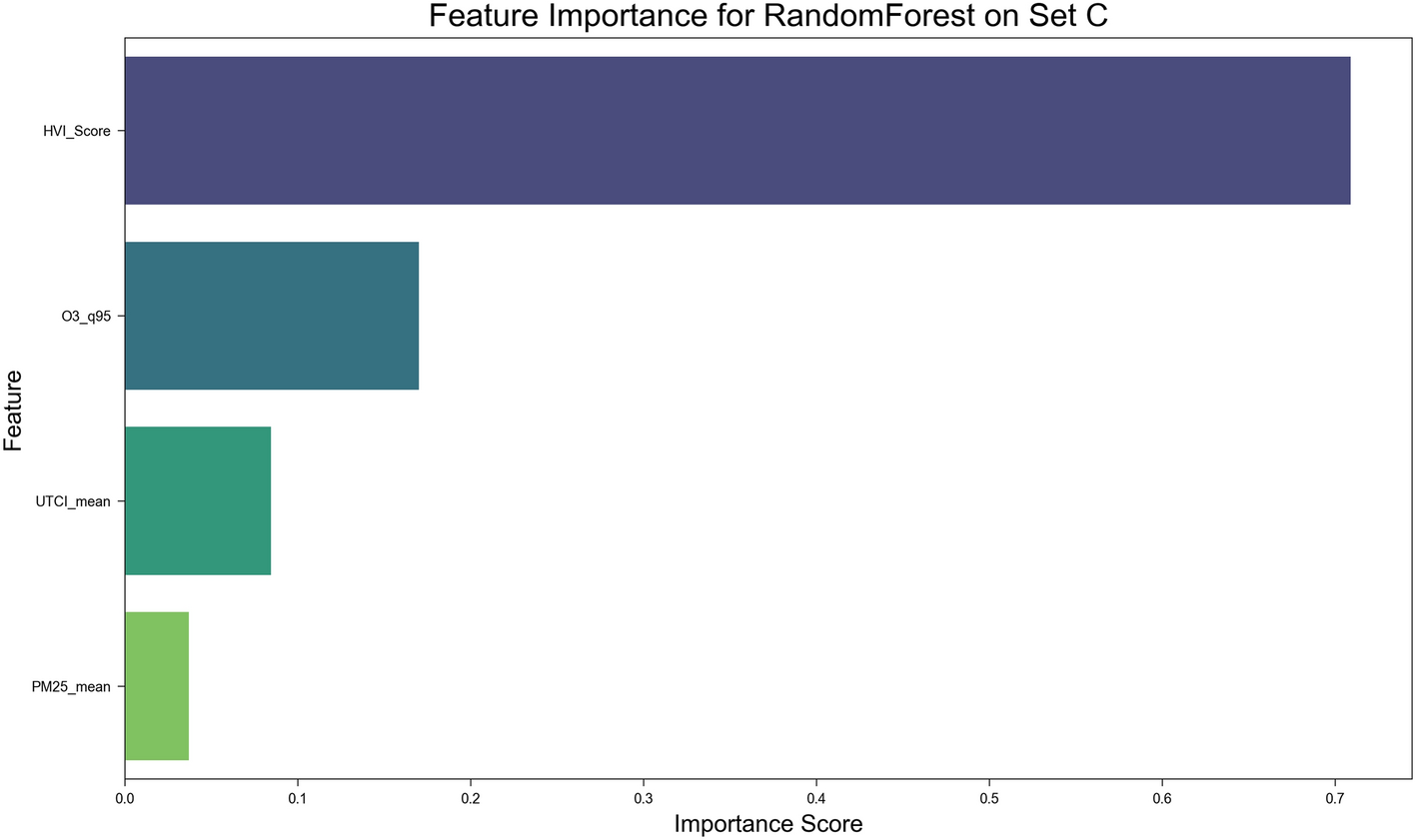Click the O3_q95 axis label
Viewport: 1415px width, 840px height.
85,317
